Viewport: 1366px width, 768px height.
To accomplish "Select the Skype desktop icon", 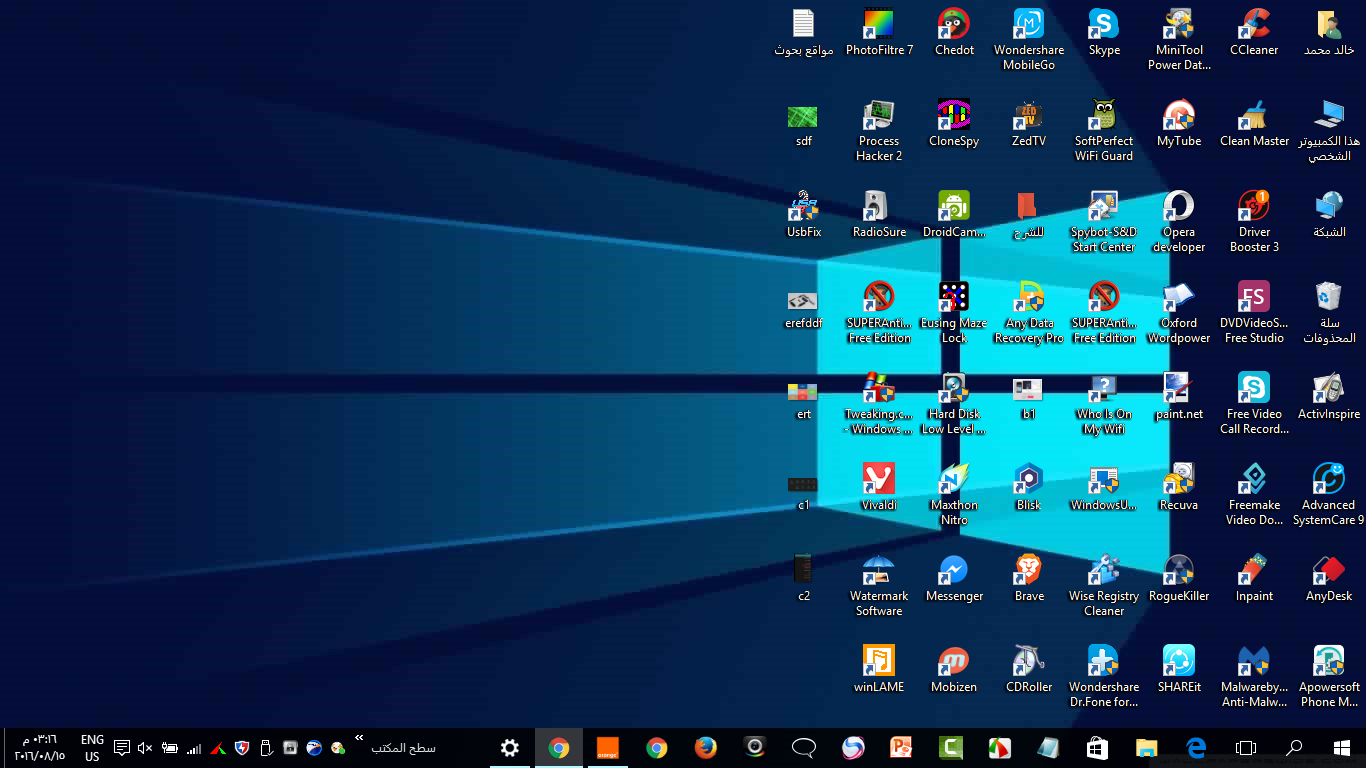I will click(1104, 33).
